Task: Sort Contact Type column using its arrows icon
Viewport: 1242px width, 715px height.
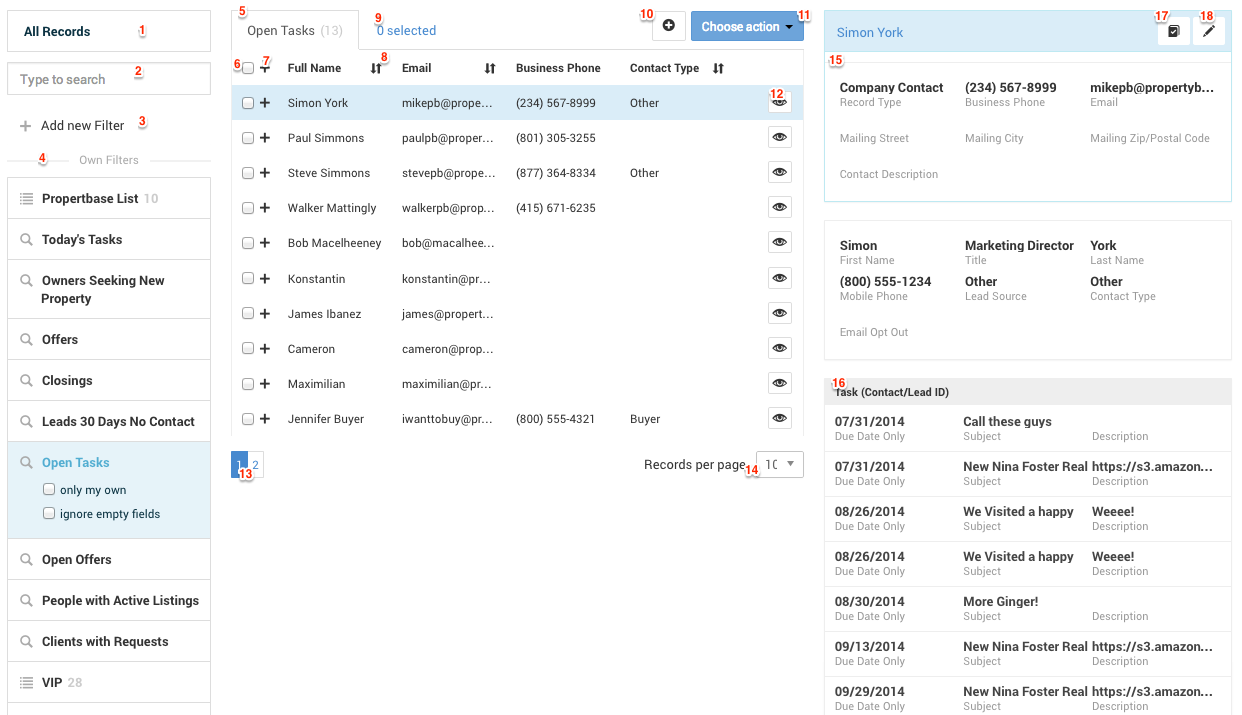Action: pyautogui.click(x=717, y=67)
